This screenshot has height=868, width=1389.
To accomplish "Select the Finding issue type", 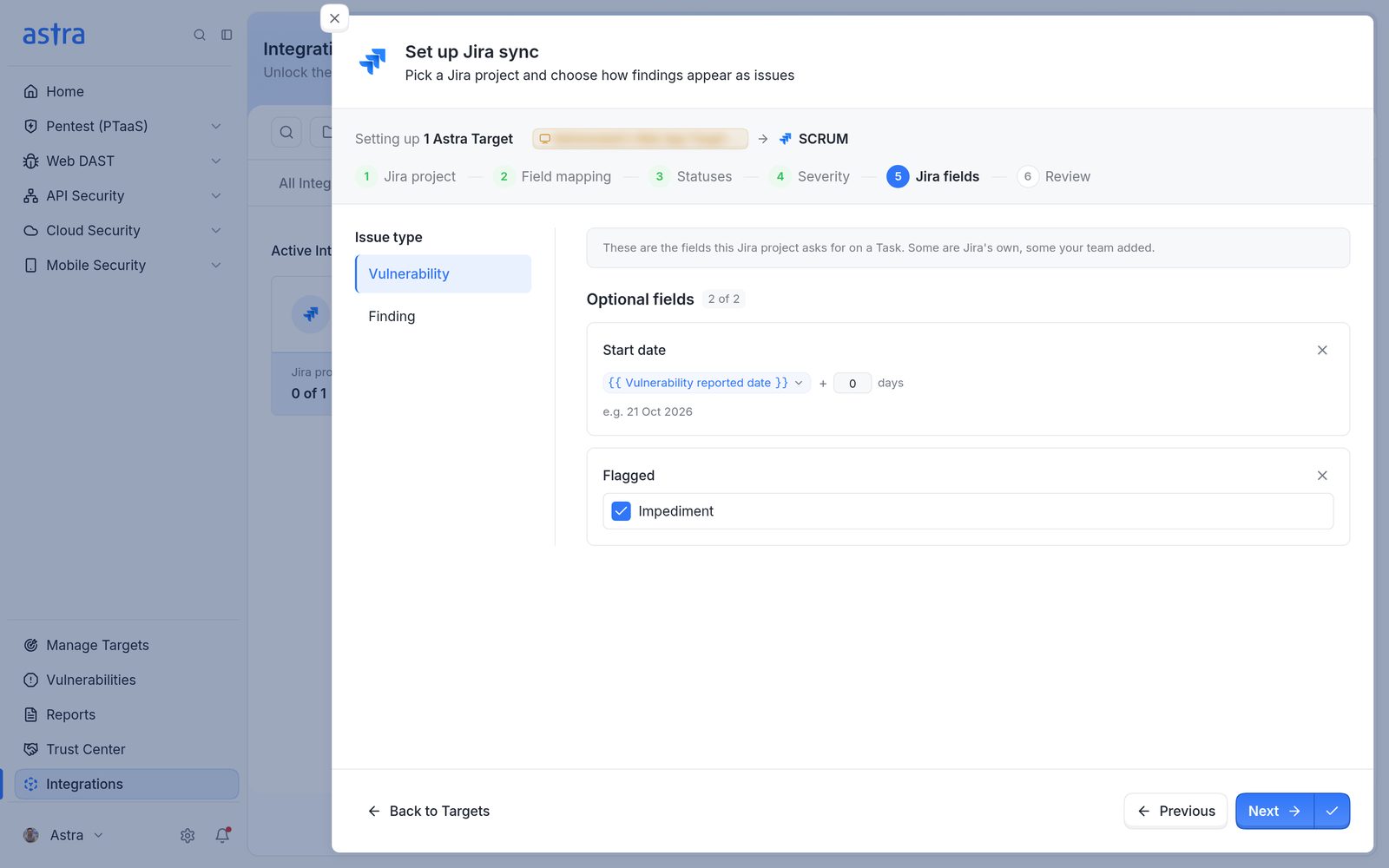I will pyautogui.click(x=443, y=316).
